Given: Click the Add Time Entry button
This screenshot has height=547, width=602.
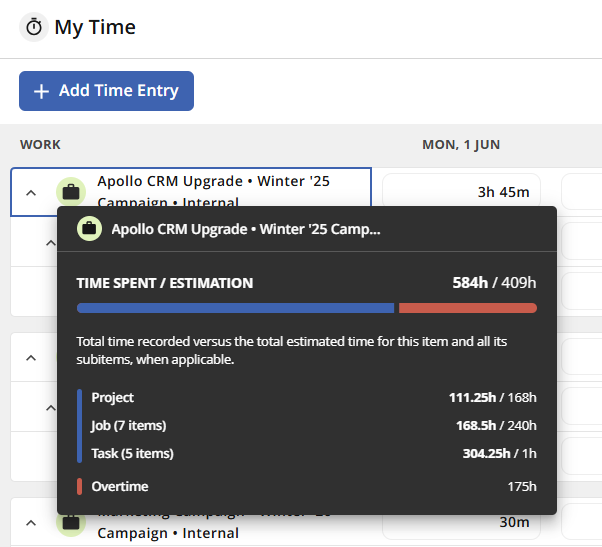Looking at the screenshot, I should tap(106, 91).
